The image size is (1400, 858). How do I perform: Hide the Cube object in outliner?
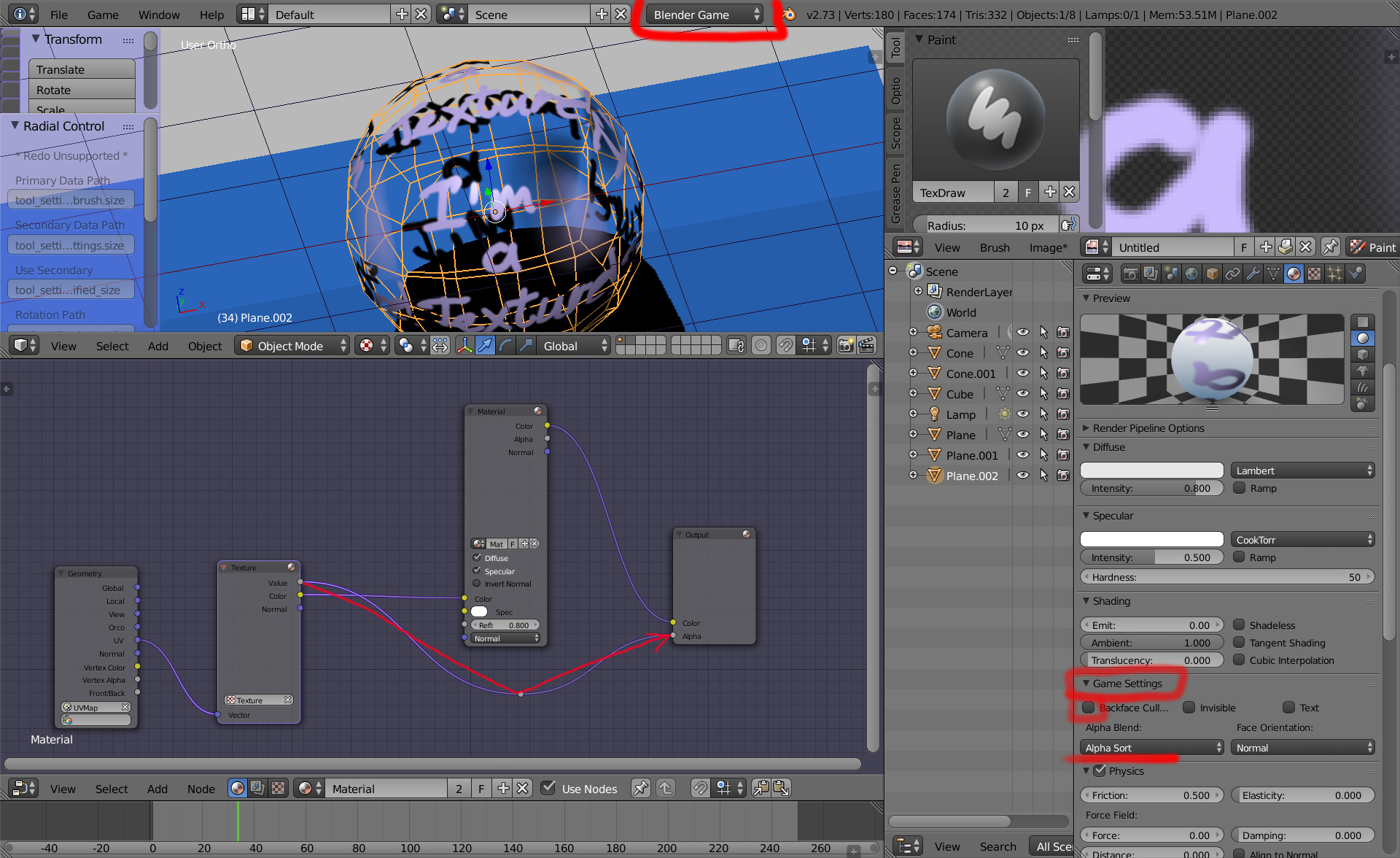tap(1023, 394)
